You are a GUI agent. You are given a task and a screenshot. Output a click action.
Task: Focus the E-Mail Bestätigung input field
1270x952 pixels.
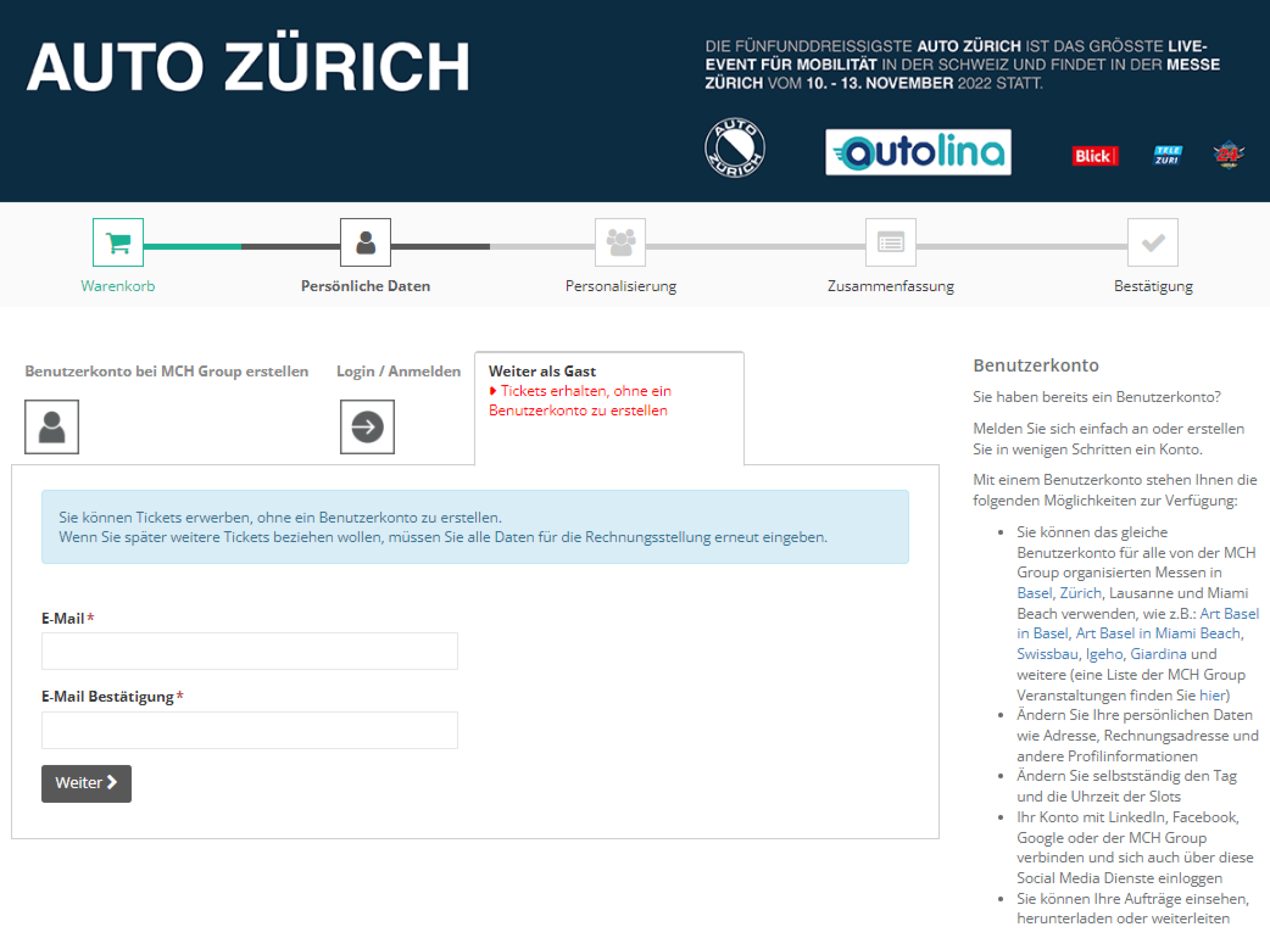(x=250, y=731)
